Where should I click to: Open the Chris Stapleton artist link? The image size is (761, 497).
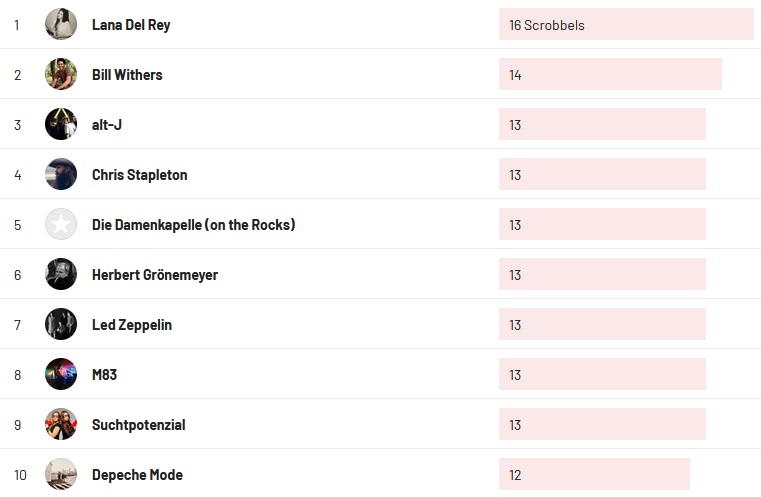139,175
